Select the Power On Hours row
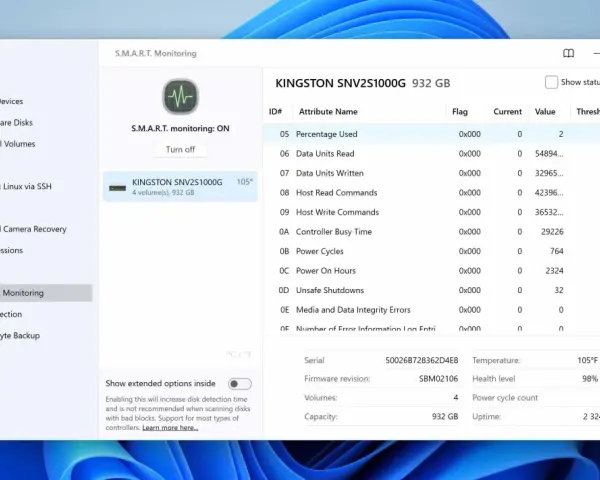The width and height of the screenshot is (600, 480). (x=431, y=271)
